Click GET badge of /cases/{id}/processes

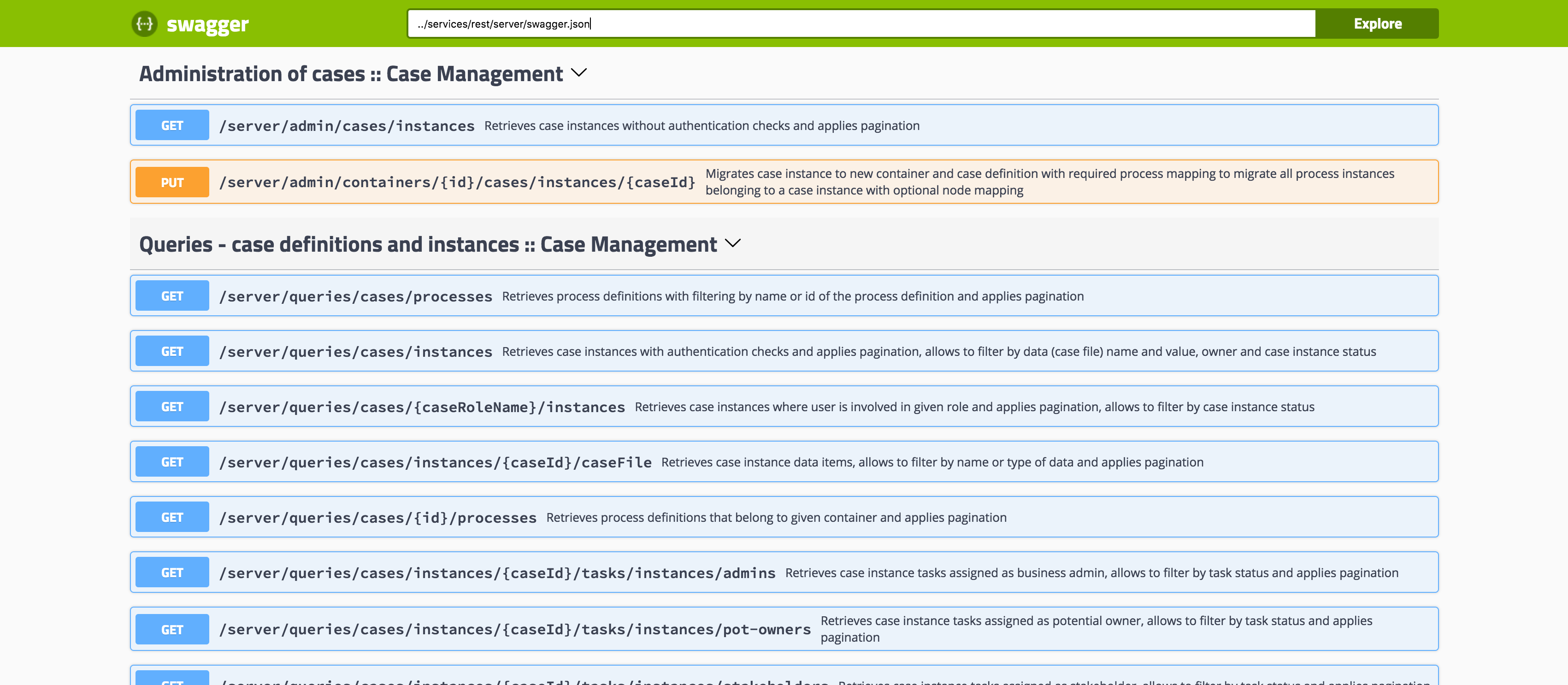172,518
